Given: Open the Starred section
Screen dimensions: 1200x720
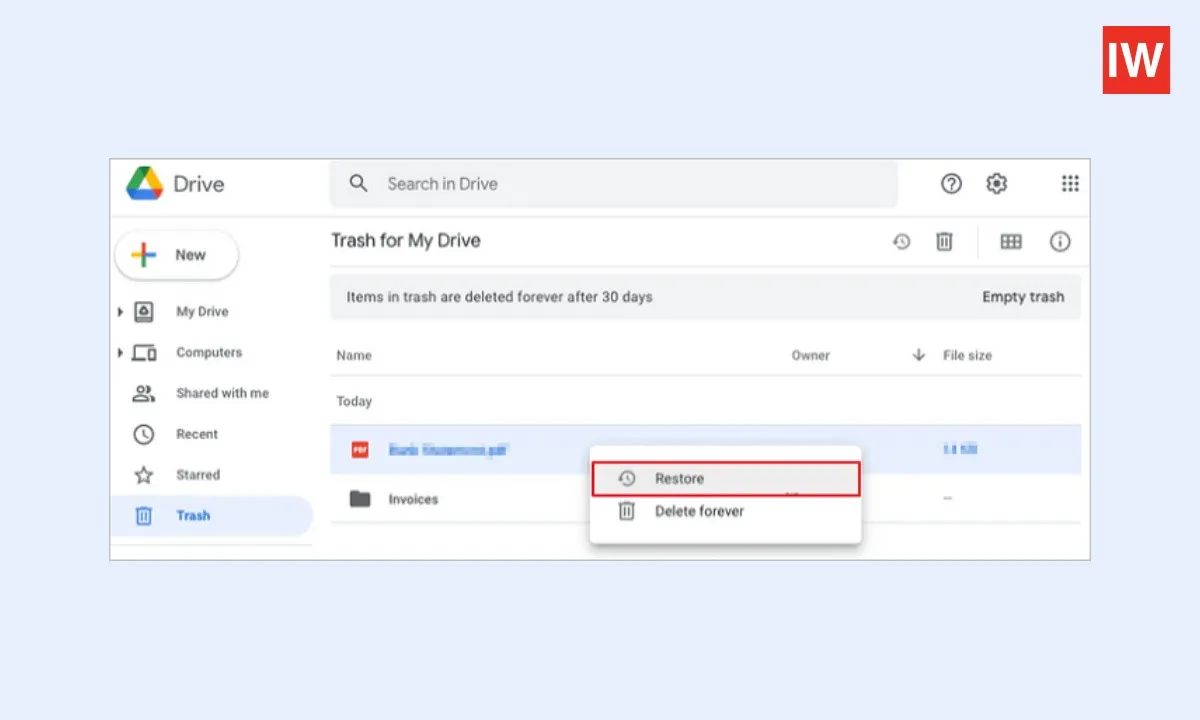Looking at the screenshot, I should (197, 474).
